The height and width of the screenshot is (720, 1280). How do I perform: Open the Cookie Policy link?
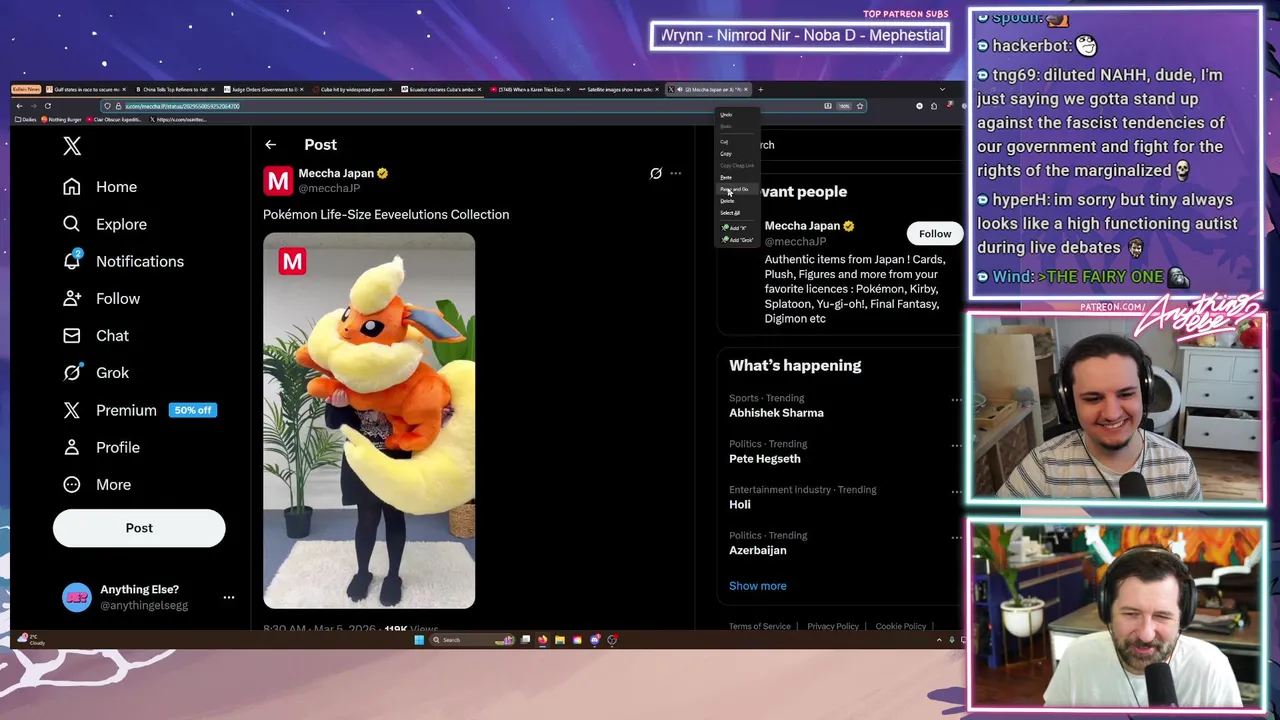[900, 626]
